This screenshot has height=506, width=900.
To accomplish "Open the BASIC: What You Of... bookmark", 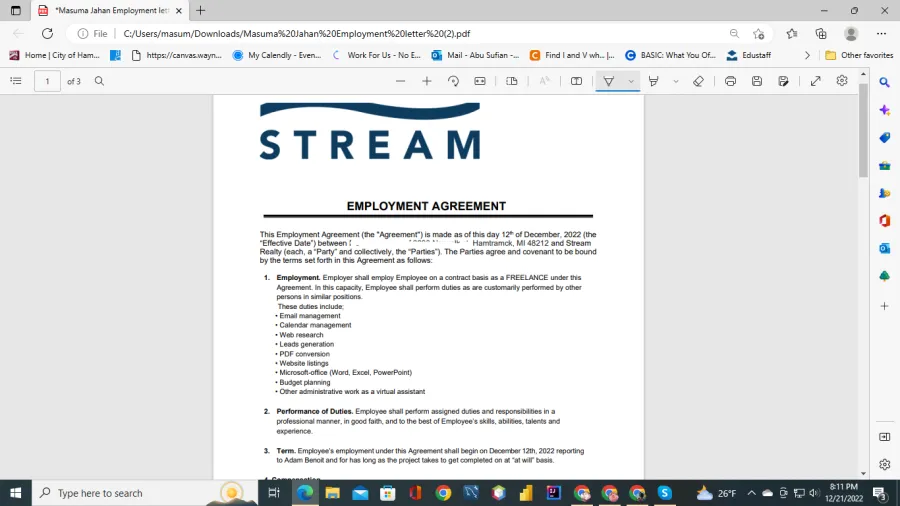I will click(670, 55).
